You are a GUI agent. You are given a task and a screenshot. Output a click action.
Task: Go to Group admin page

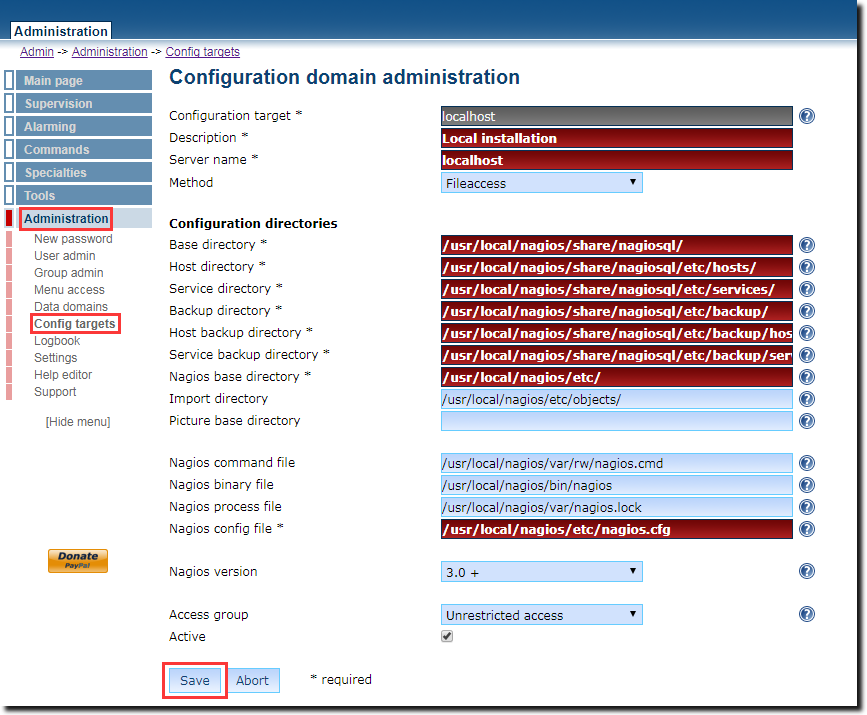[69, 273]
